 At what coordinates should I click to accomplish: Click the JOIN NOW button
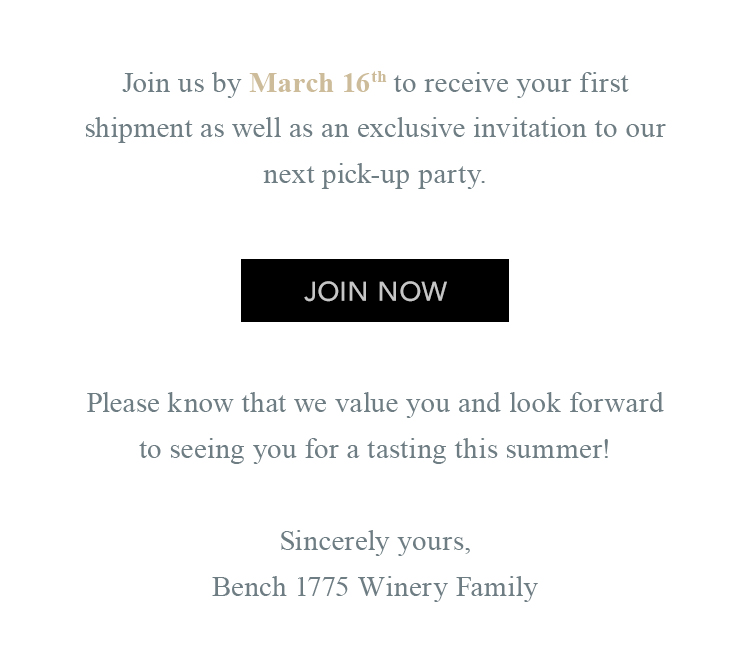tap(375, 290)
